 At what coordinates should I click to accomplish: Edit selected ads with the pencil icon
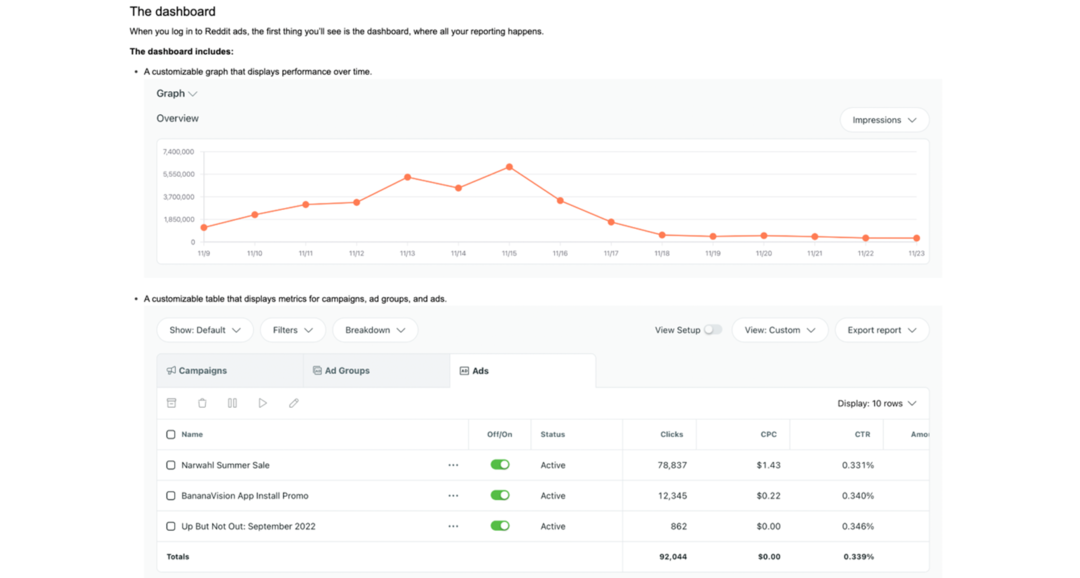pyautogui.click(x=293, y=402)
